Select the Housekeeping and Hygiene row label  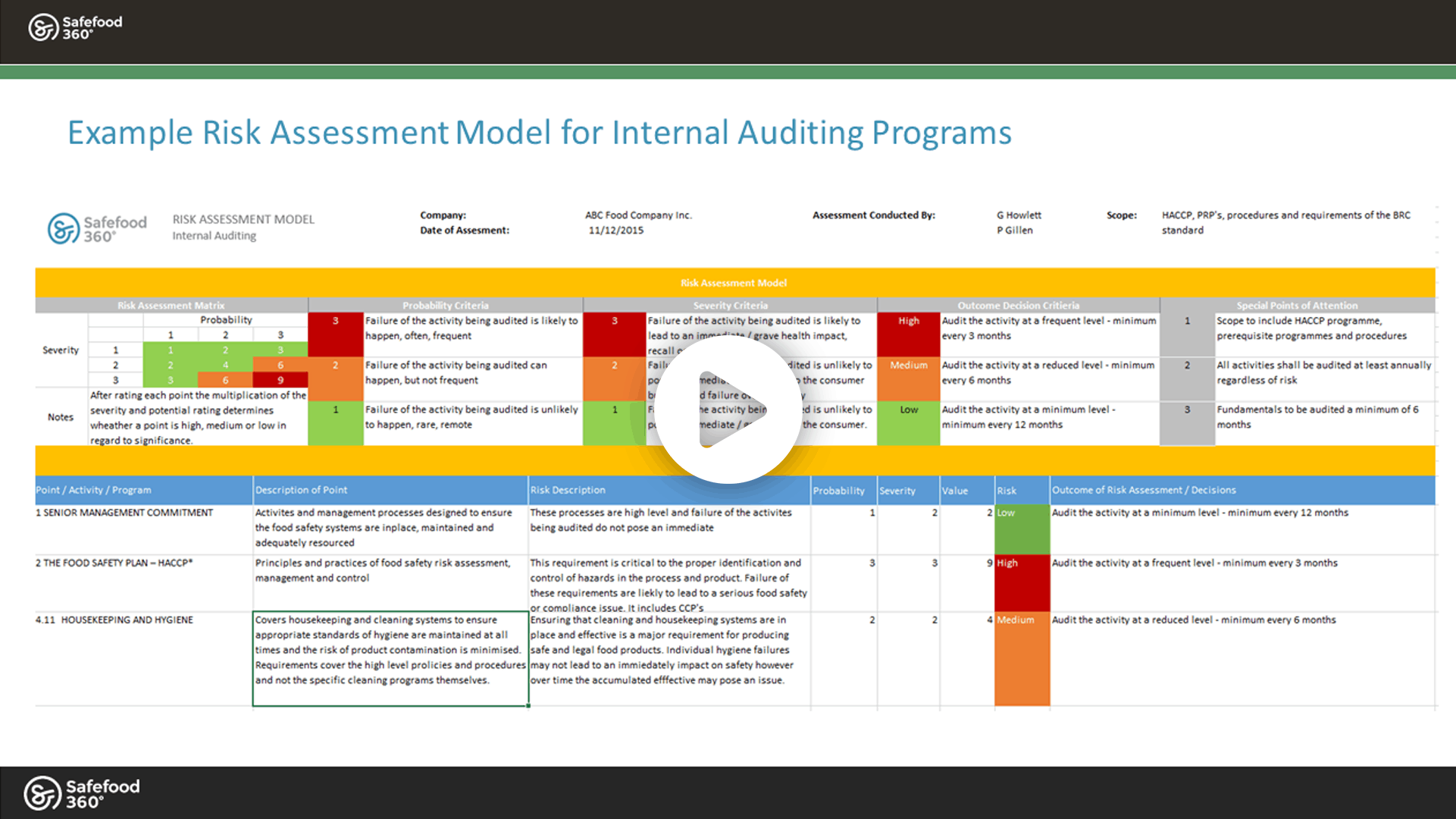[114, 620]
